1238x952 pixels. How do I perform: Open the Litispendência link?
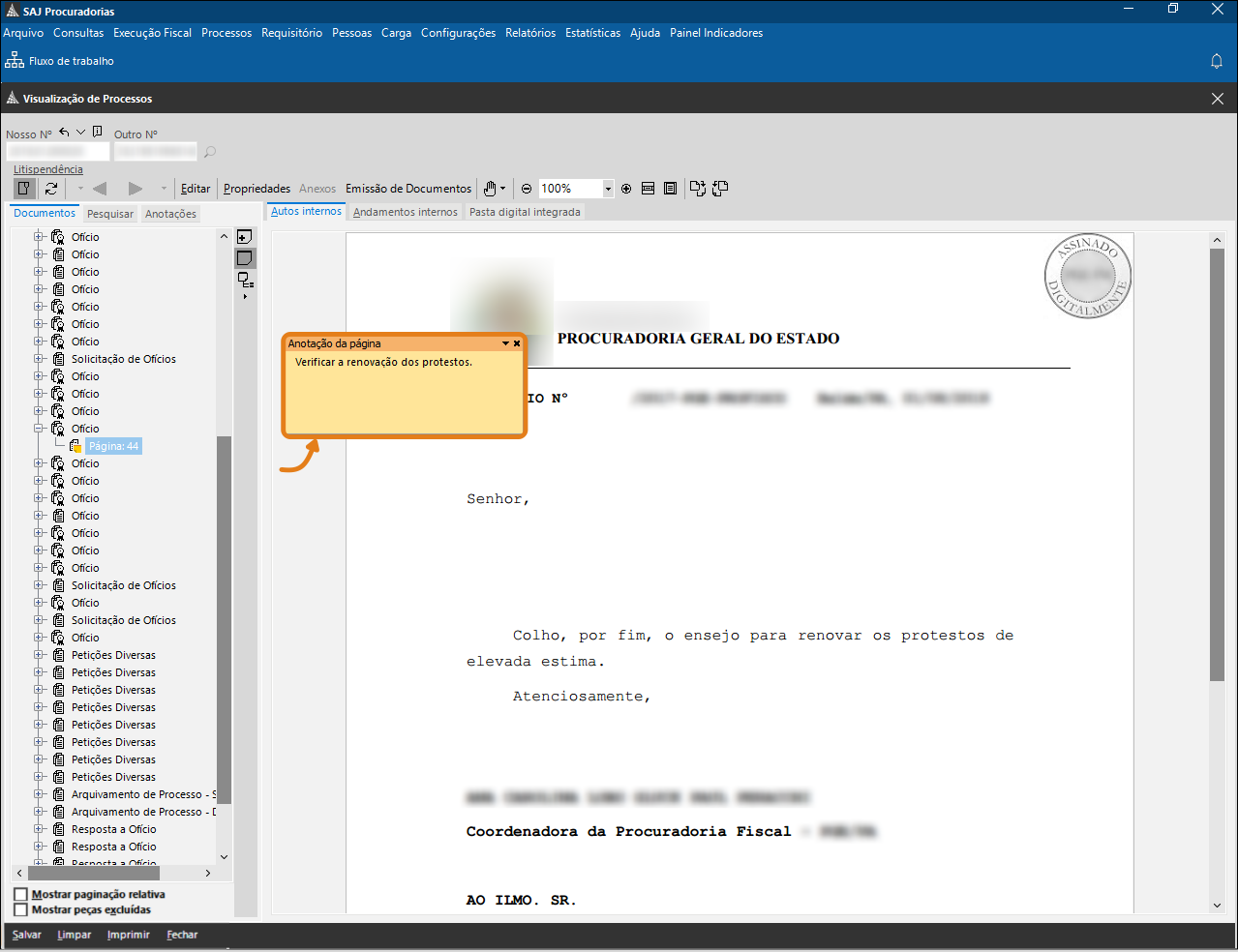(48, 169)
